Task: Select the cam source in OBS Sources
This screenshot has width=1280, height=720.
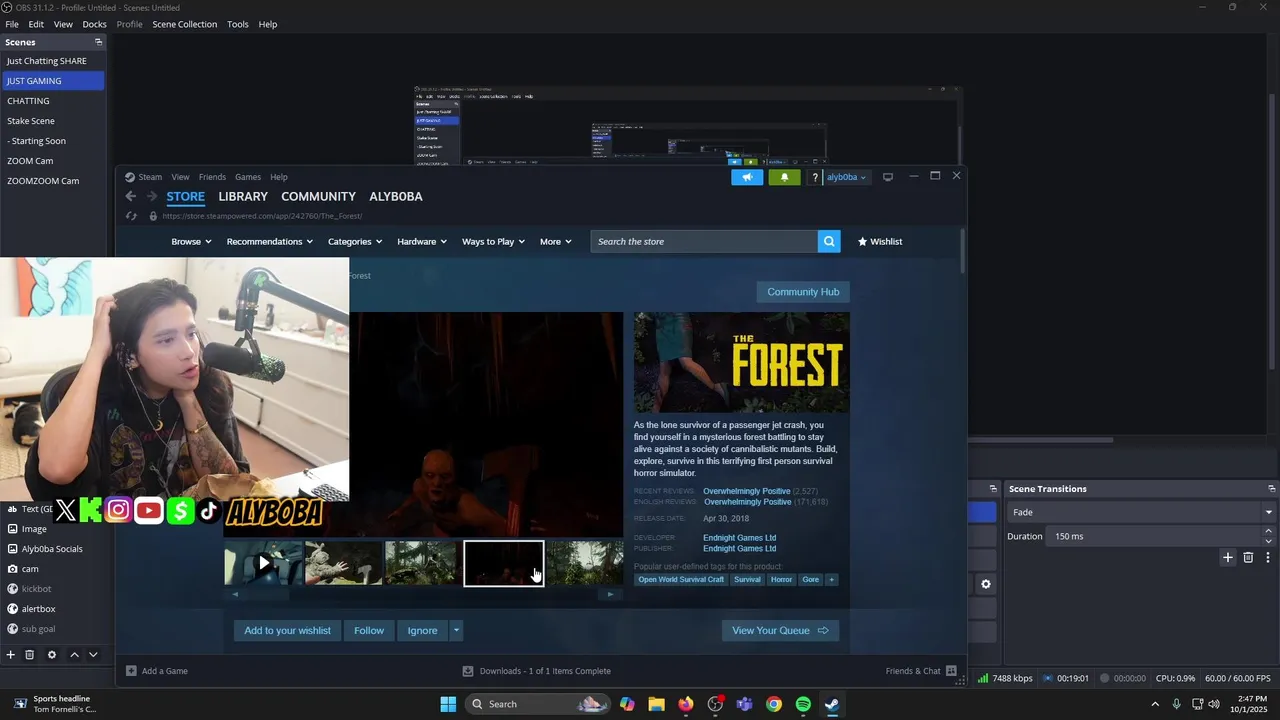Action: coord(30,569)
